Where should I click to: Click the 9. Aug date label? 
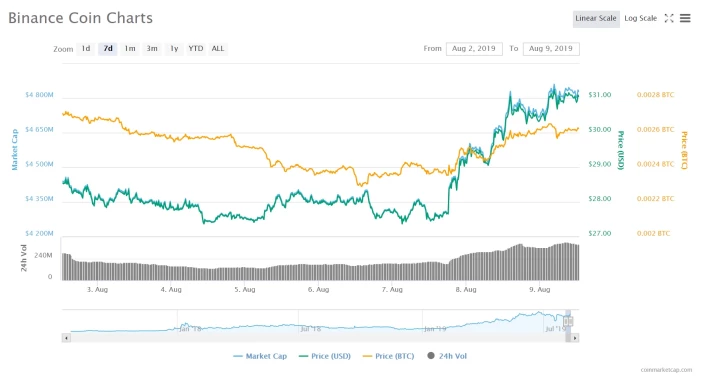tap(540, 289)
